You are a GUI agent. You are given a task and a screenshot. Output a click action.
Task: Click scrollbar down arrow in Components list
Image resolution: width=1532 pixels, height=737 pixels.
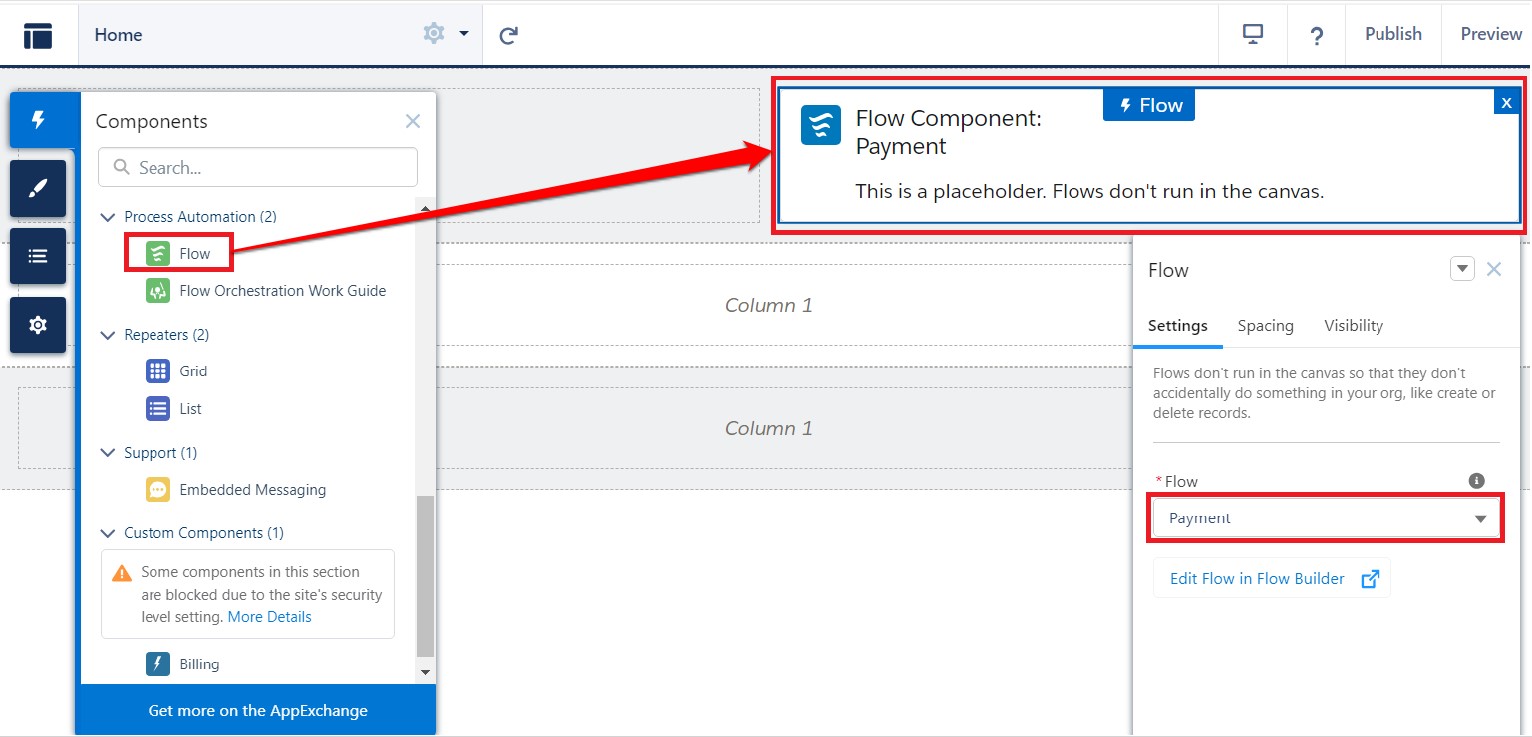426,673
